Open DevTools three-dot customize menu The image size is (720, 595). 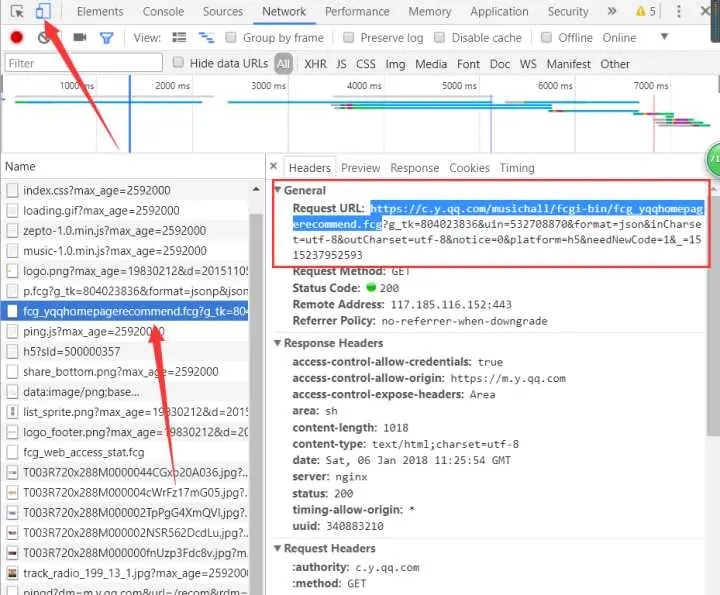(679, 11)
